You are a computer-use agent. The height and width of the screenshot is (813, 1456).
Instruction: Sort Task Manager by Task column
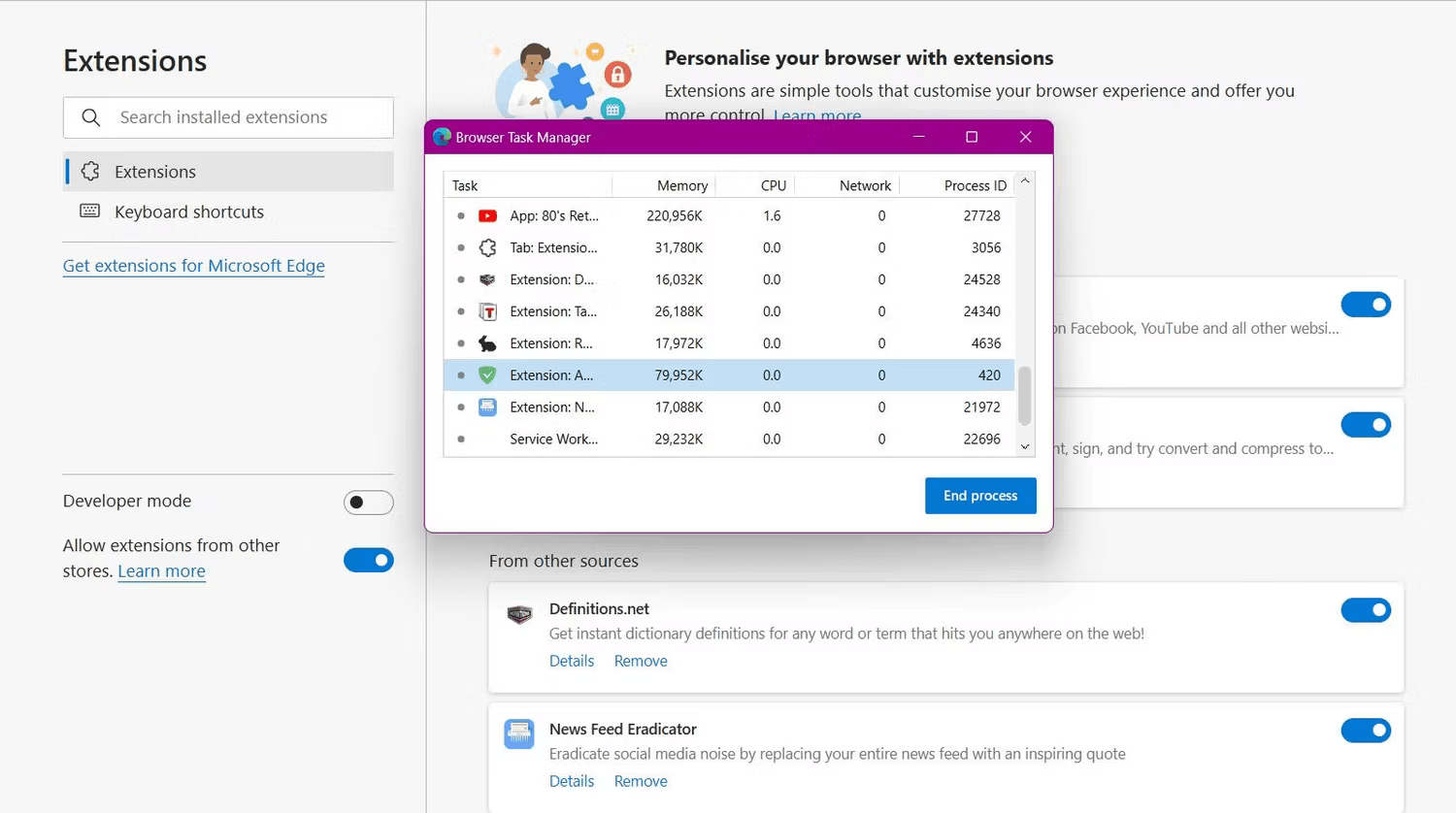[528, 185]
